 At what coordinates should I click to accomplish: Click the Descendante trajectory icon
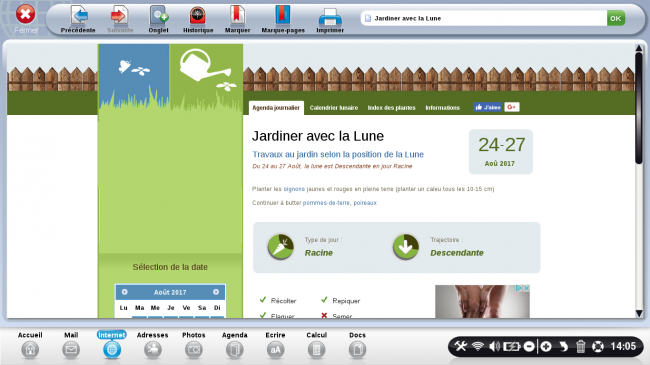(405, 247)
